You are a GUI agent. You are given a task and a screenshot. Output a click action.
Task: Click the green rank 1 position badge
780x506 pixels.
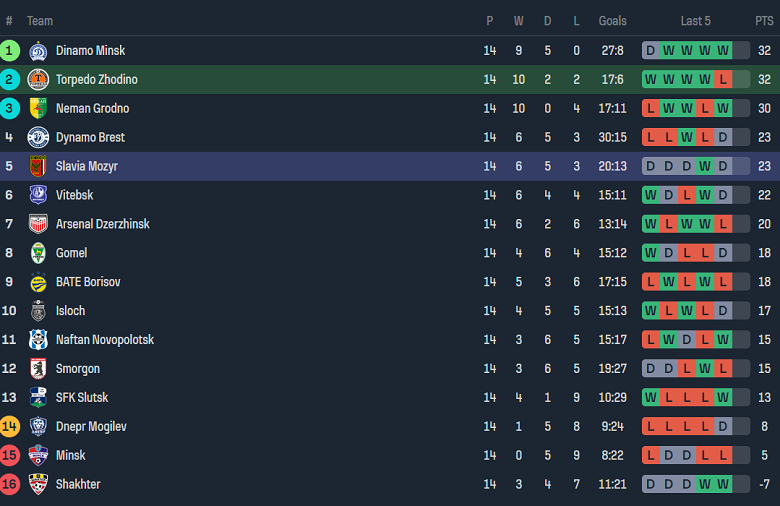pos(10,51)
